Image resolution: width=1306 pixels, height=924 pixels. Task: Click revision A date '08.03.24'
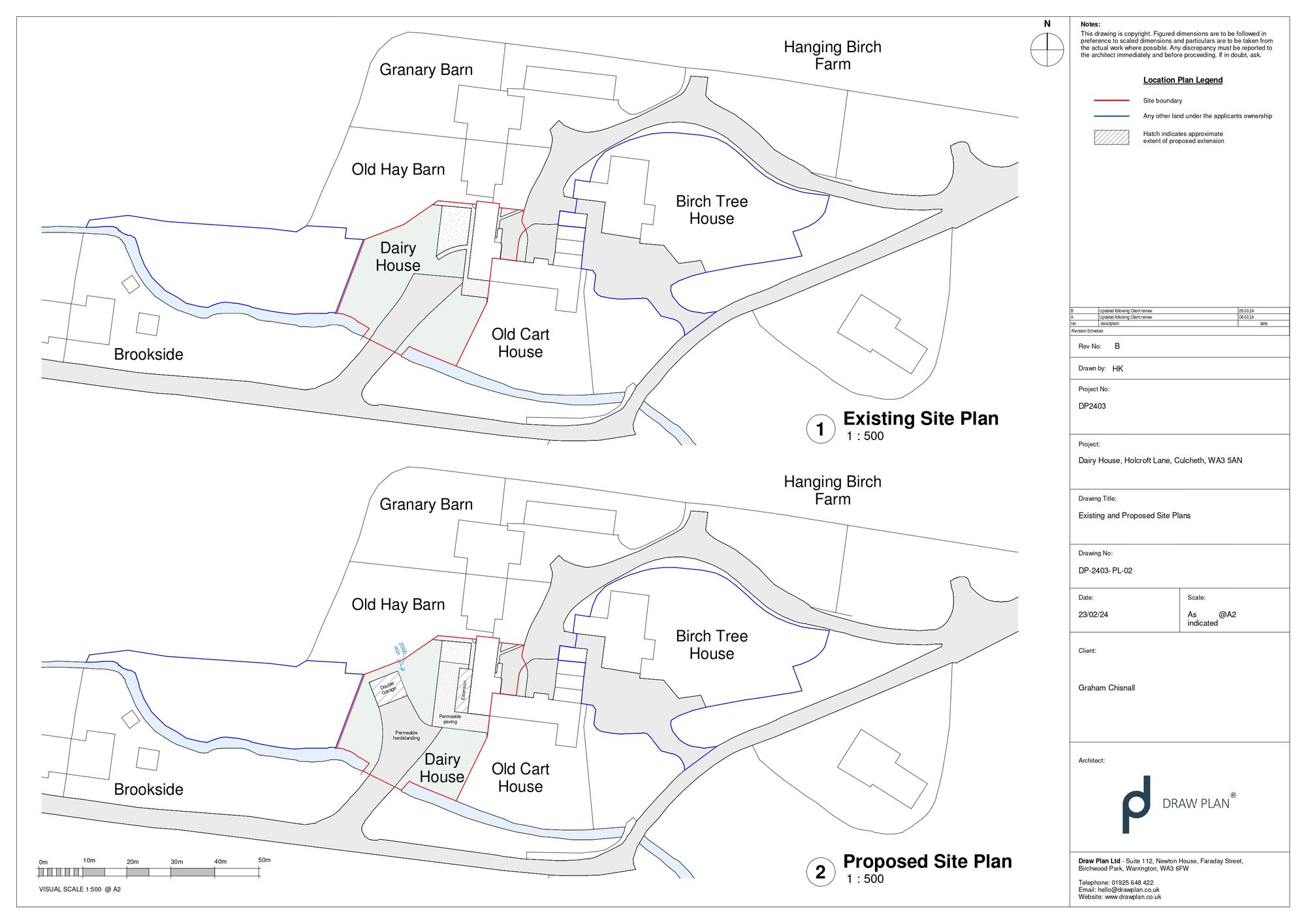1246,317
